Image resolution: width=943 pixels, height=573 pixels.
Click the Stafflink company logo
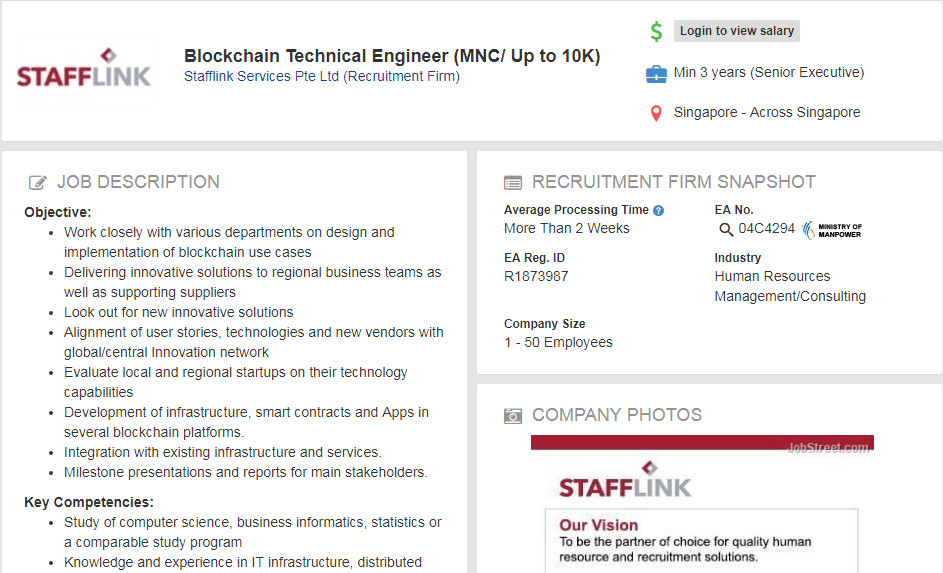click(84, 68)
